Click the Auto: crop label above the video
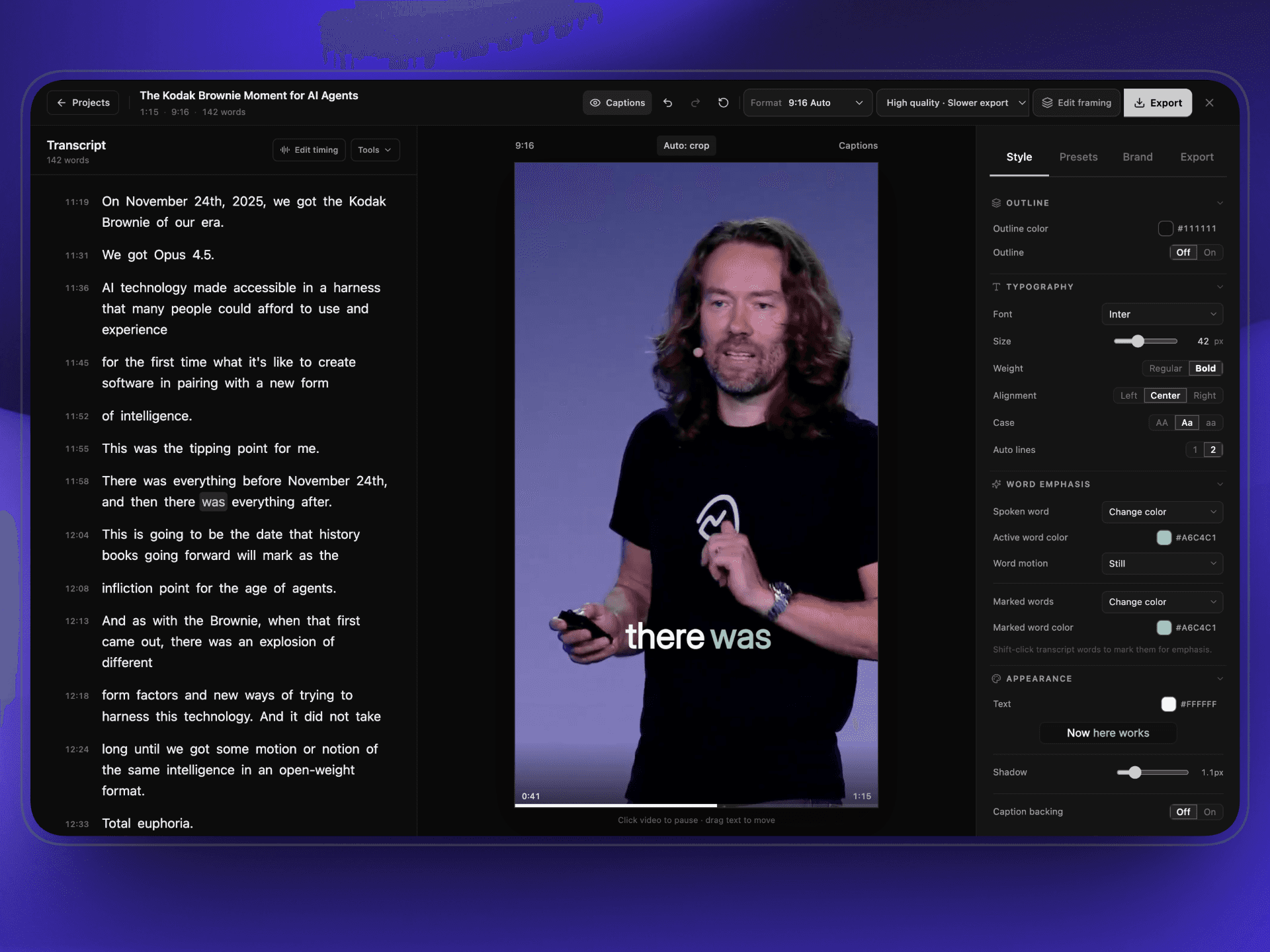 coord(686,146)
